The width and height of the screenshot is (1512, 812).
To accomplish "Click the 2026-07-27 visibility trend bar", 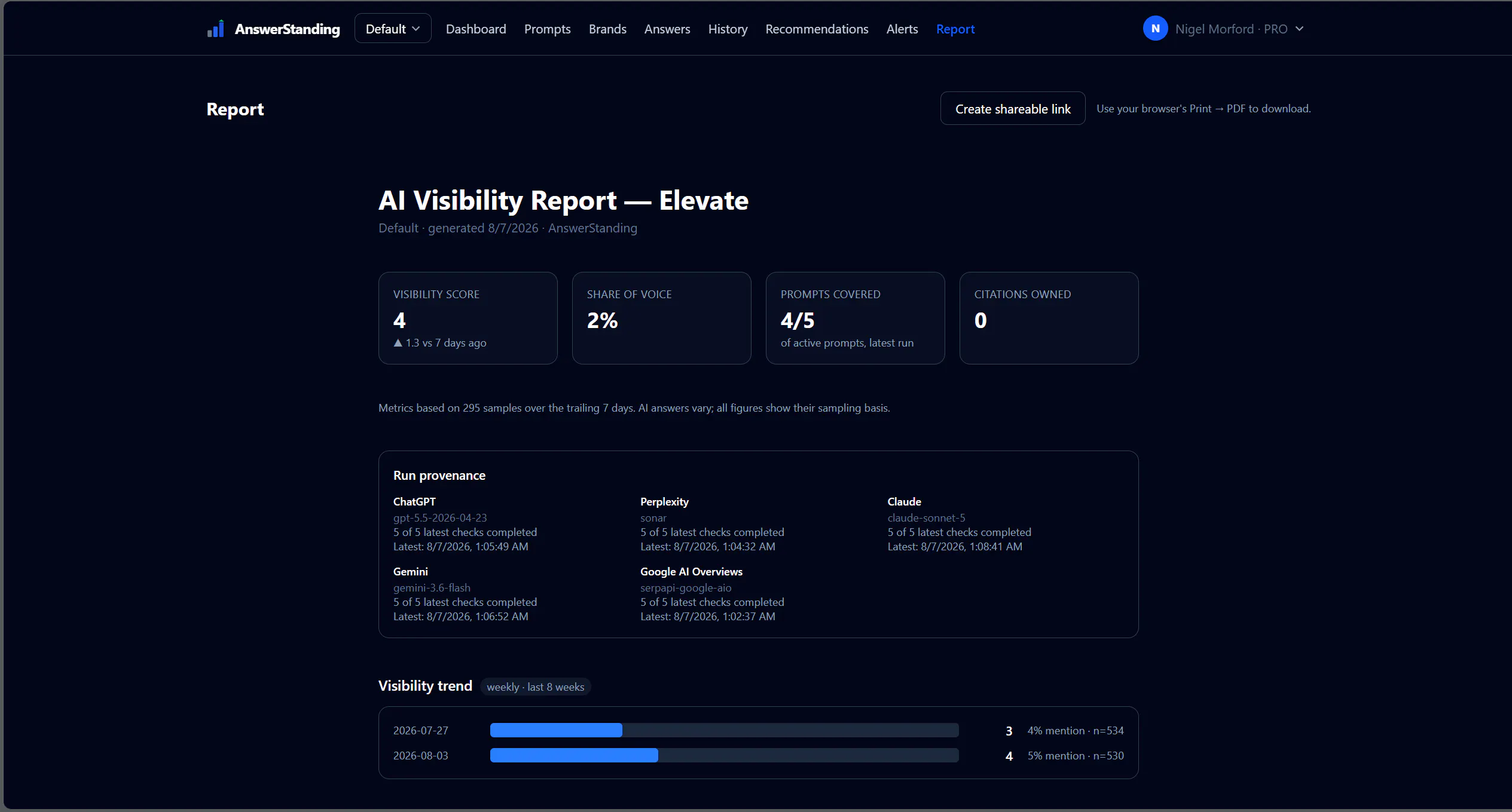I will pyautogui.click(x=725, y=730).
